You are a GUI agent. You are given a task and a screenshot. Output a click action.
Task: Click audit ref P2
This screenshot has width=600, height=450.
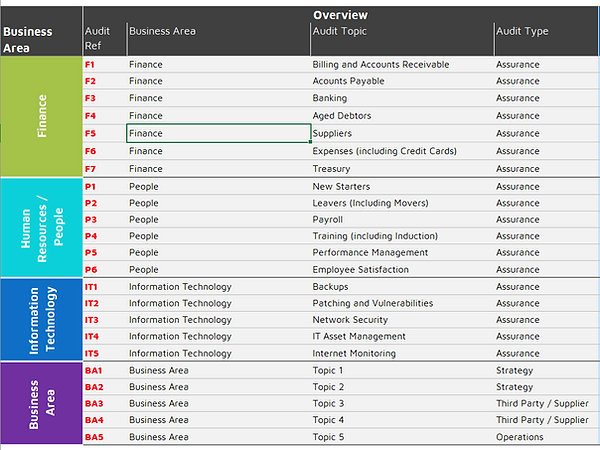[104, 203]
